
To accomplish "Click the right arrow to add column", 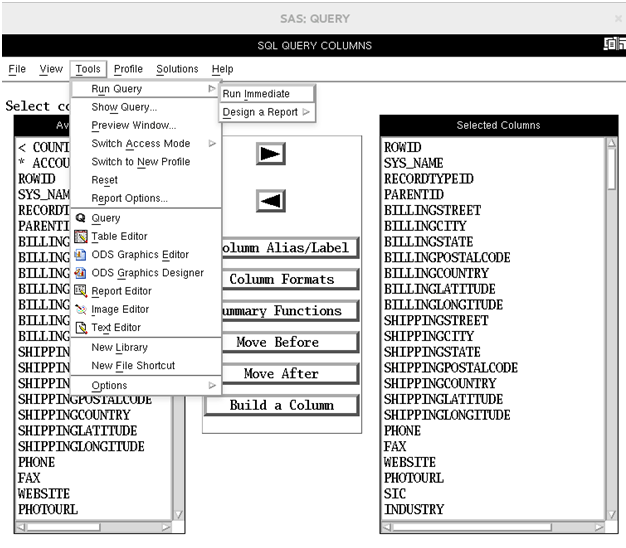I will tap(271, 154).
